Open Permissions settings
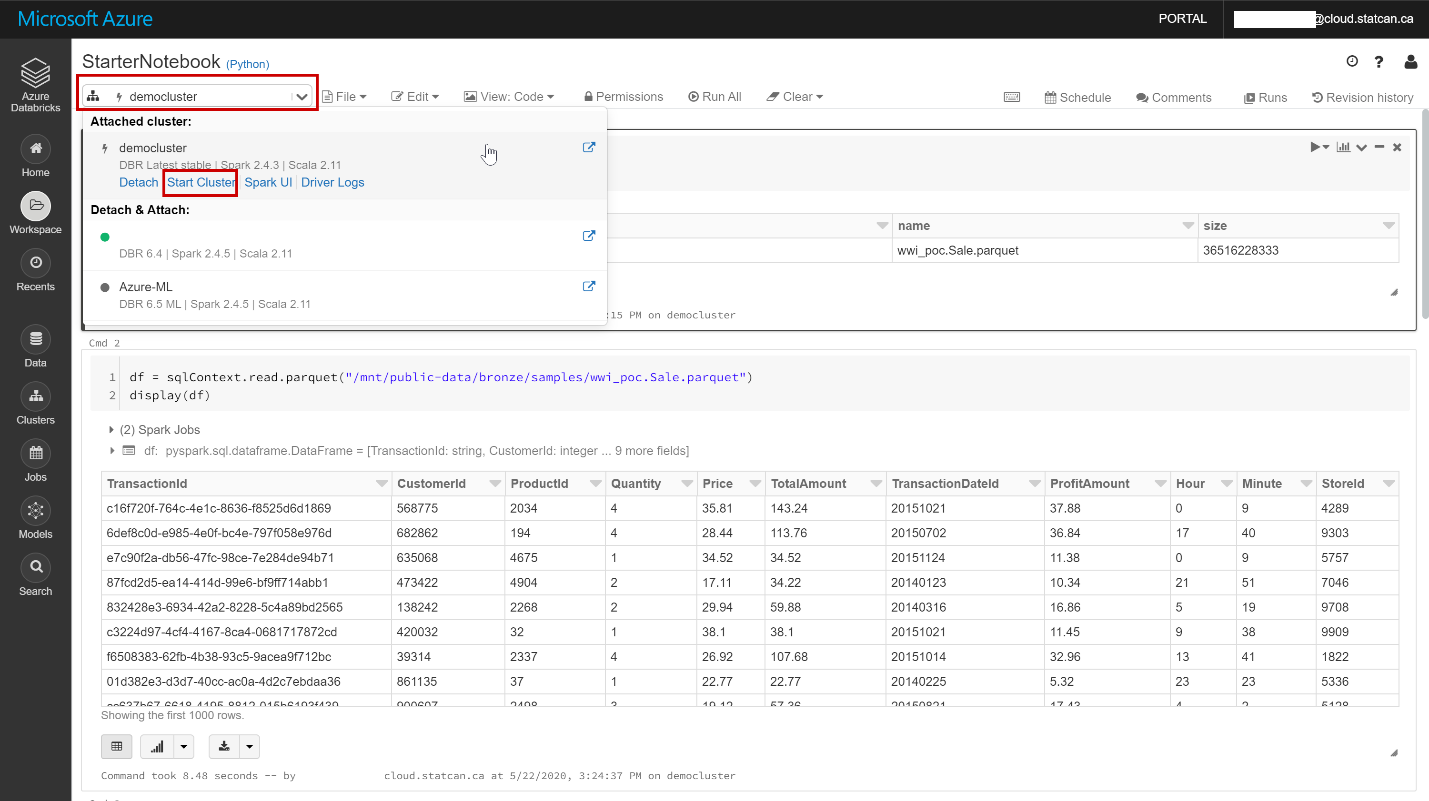Image resolution: width=1429 pixels, height=801 pixels. point(623,97)
